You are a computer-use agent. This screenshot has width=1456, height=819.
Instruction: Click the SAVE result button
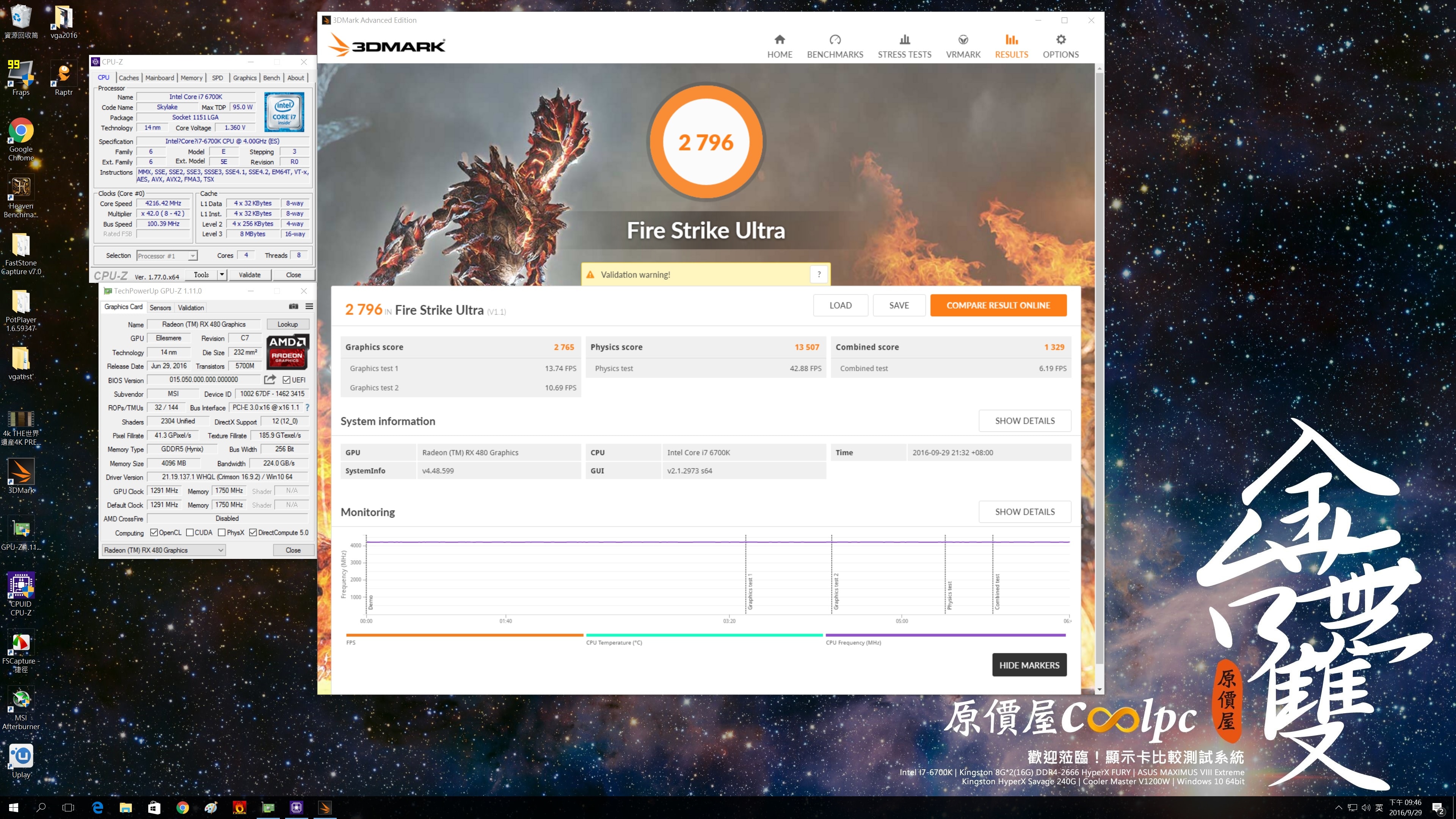(x=899, y=305)
